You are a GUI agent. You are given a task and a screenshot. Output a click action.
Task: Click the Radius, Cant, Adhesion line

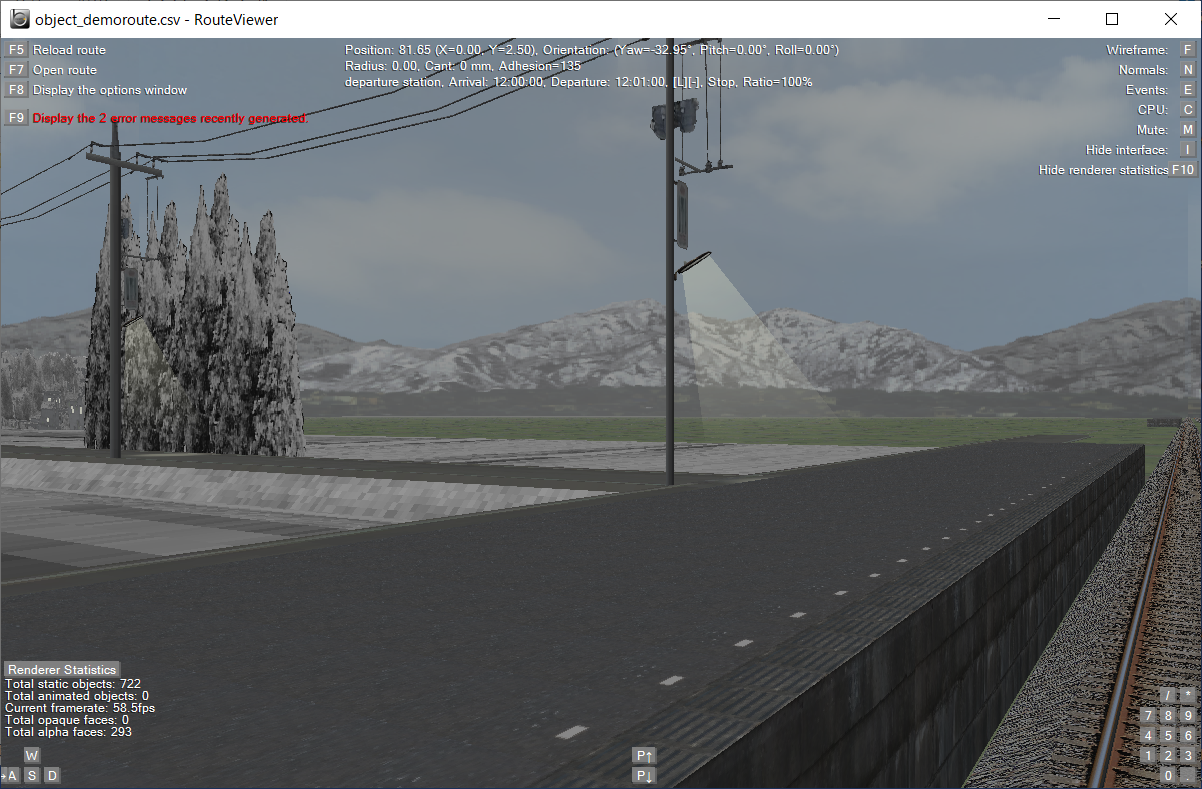pyautogui.click(x=463, y=65)
